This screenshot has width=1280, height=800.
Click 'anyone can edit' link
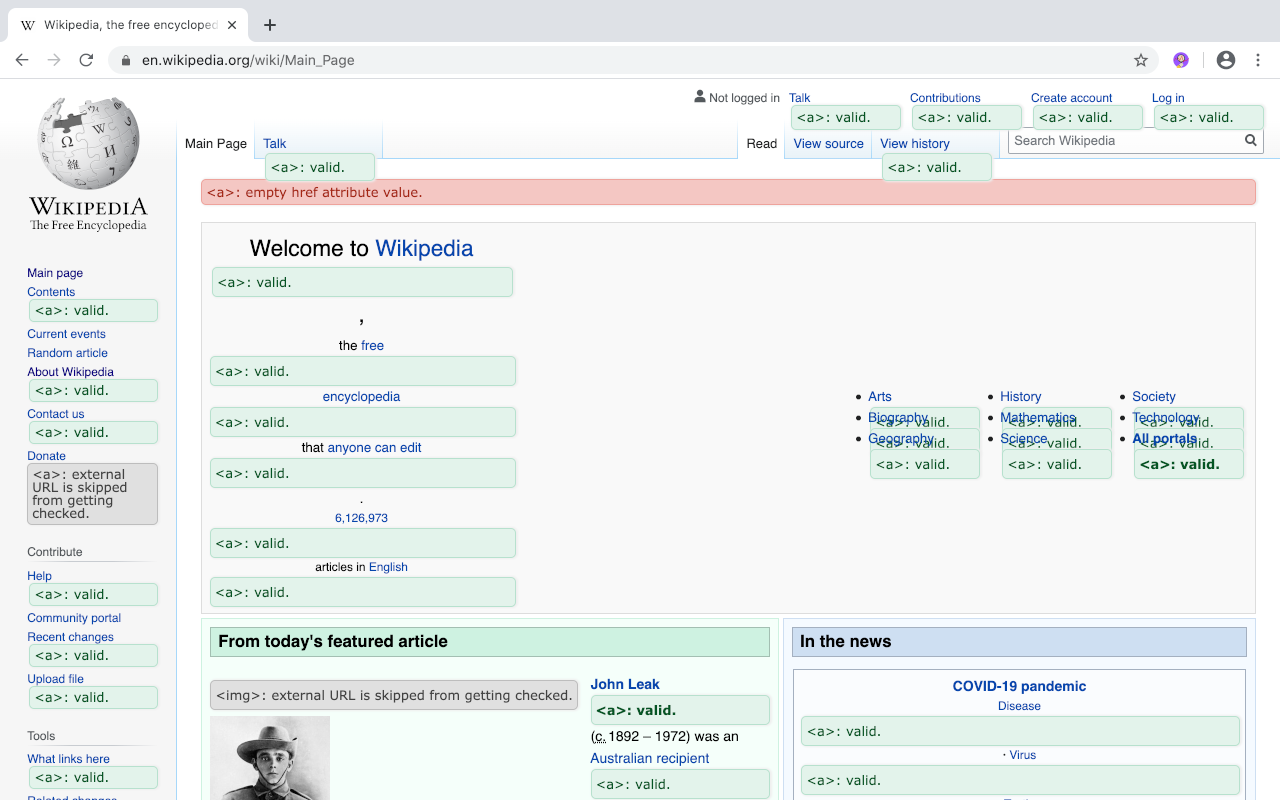tap(374, 448)
